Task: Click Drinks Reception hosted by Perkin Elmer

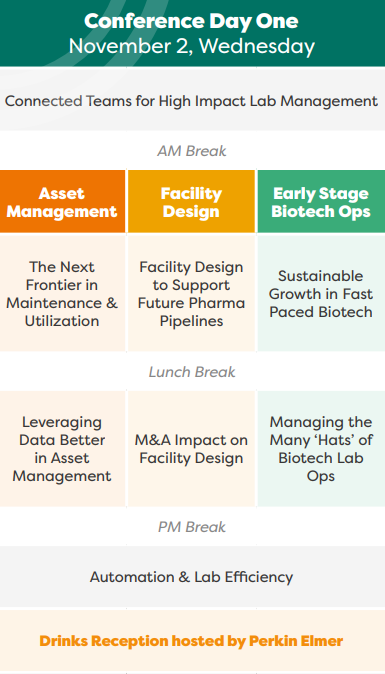Action: click(192, 641)
